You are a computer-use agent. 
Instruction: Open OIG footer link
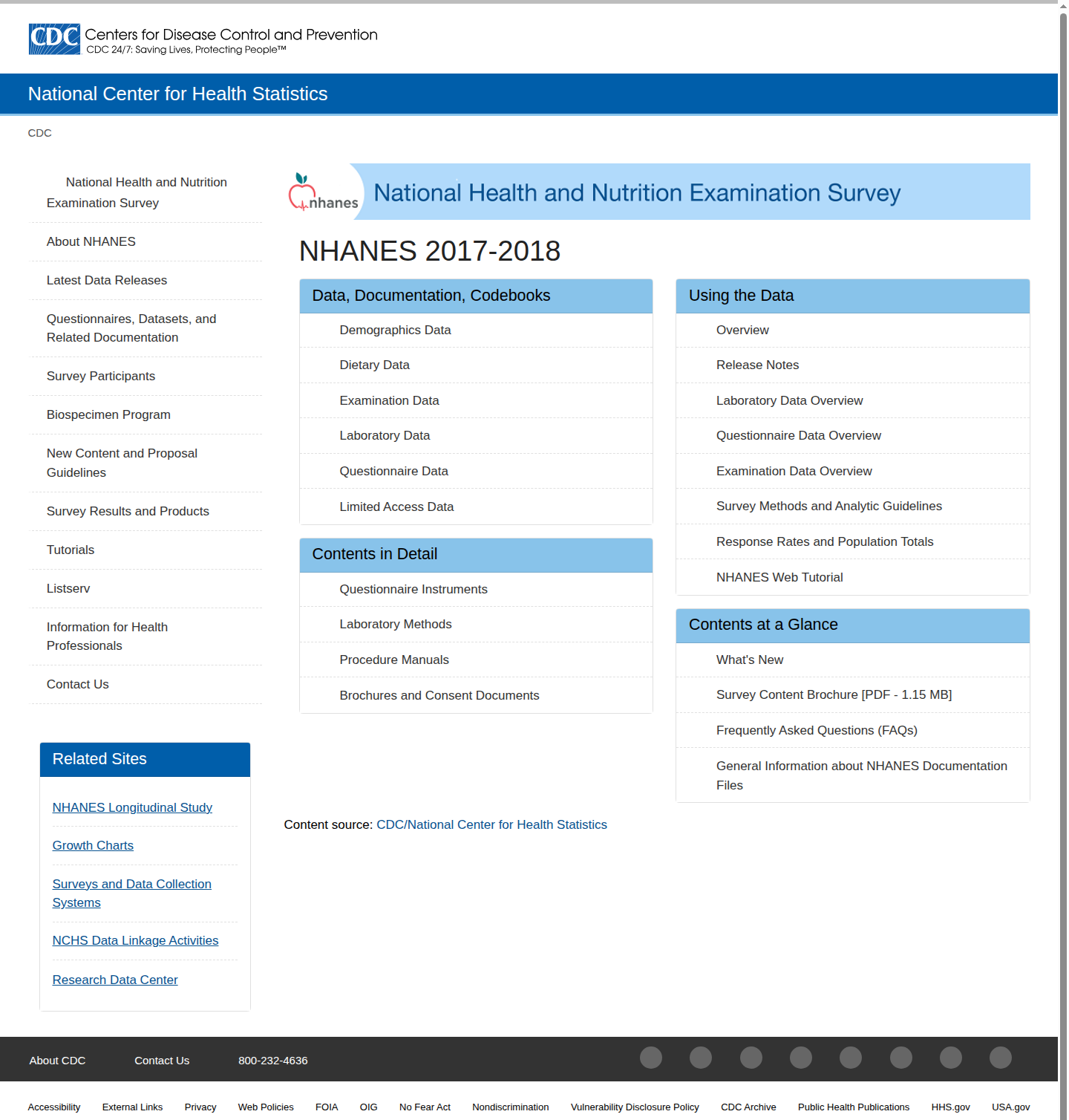click(x=369, y=1107)
